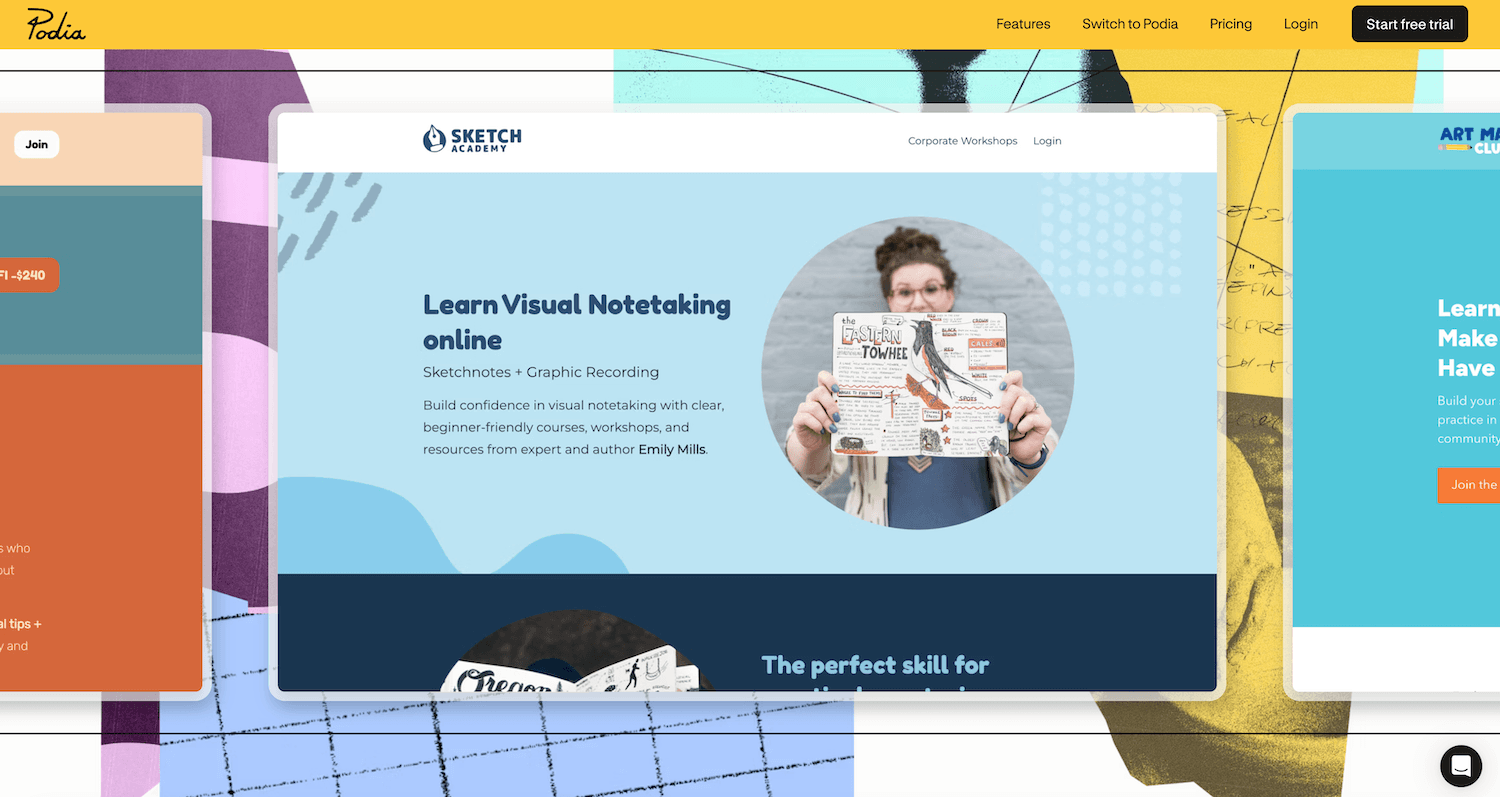Screen dimensions: 1500x797
Task: Click the Join button on left card
Action: pyautogui.click(x=36, y=144)
